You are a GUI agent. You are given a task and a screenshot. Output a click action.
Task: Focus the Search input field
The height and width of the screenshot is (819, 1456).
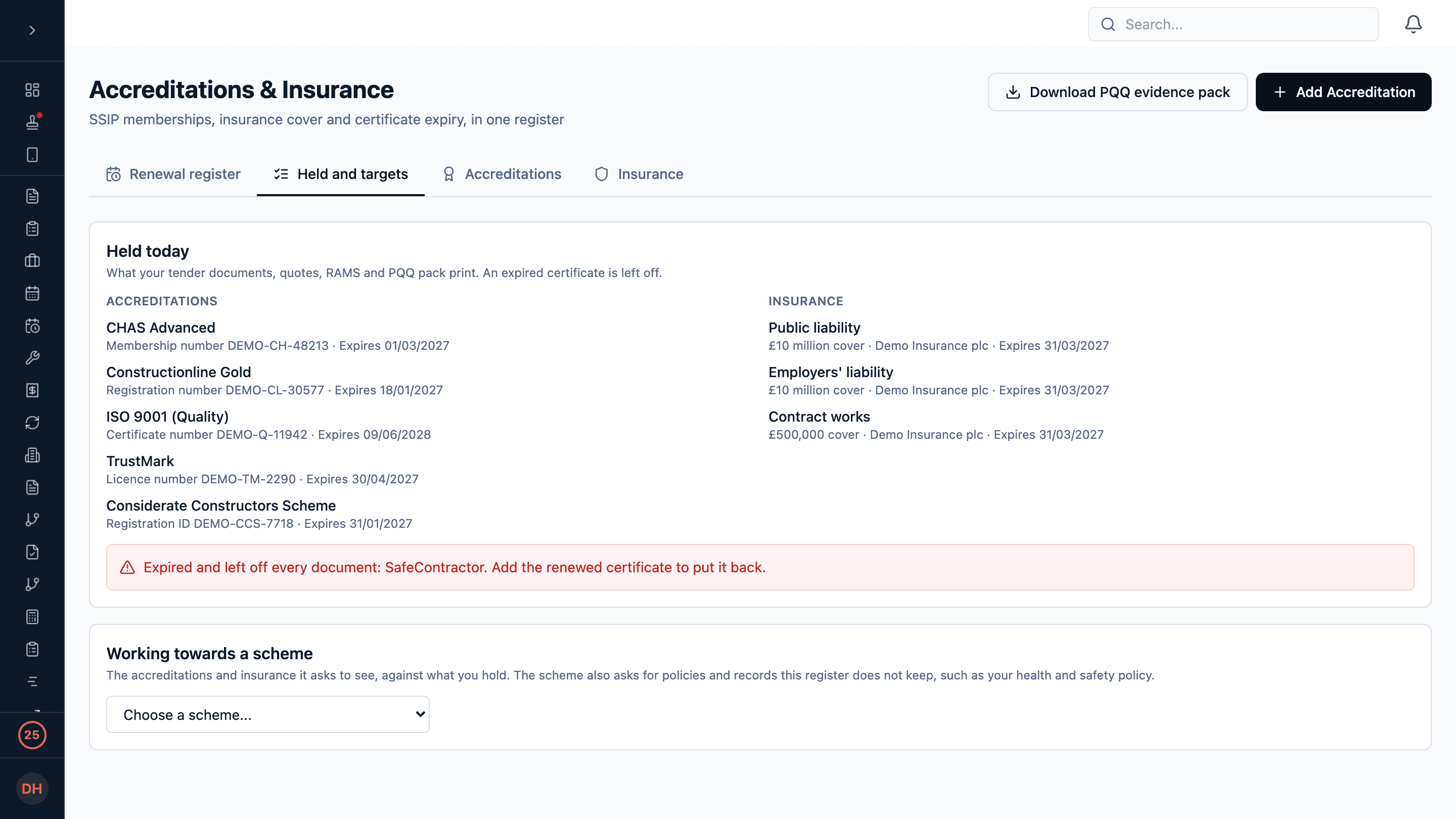pyautogui.click(x=1234, y=24)
